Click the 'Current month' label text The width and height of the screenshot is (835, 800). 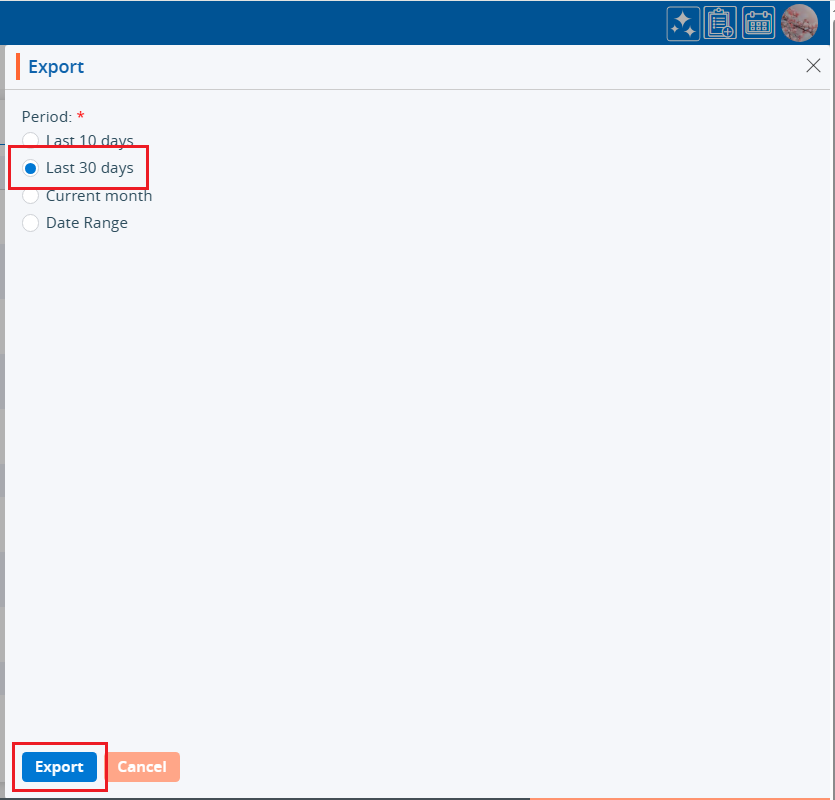click(x=99, y=196)
